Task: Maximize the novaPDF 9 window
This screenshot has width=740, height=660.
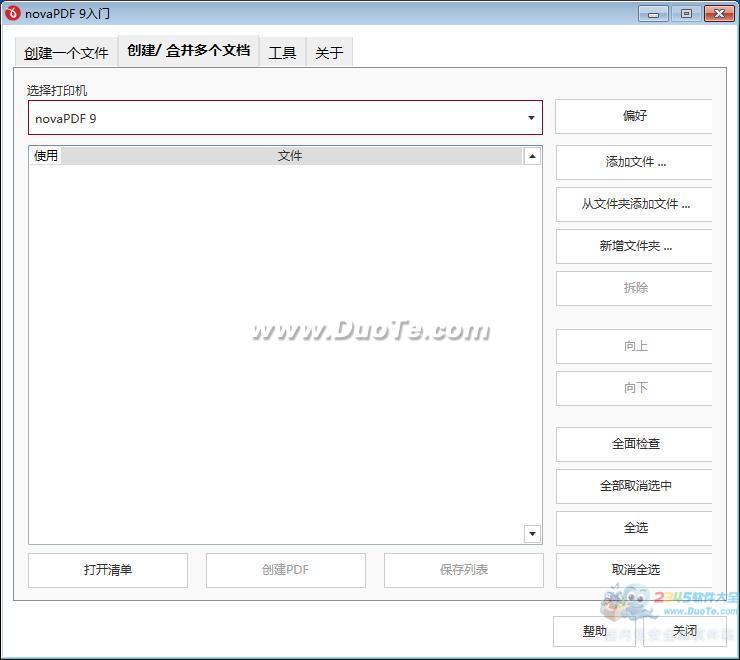Action: [x=686, y=14]
